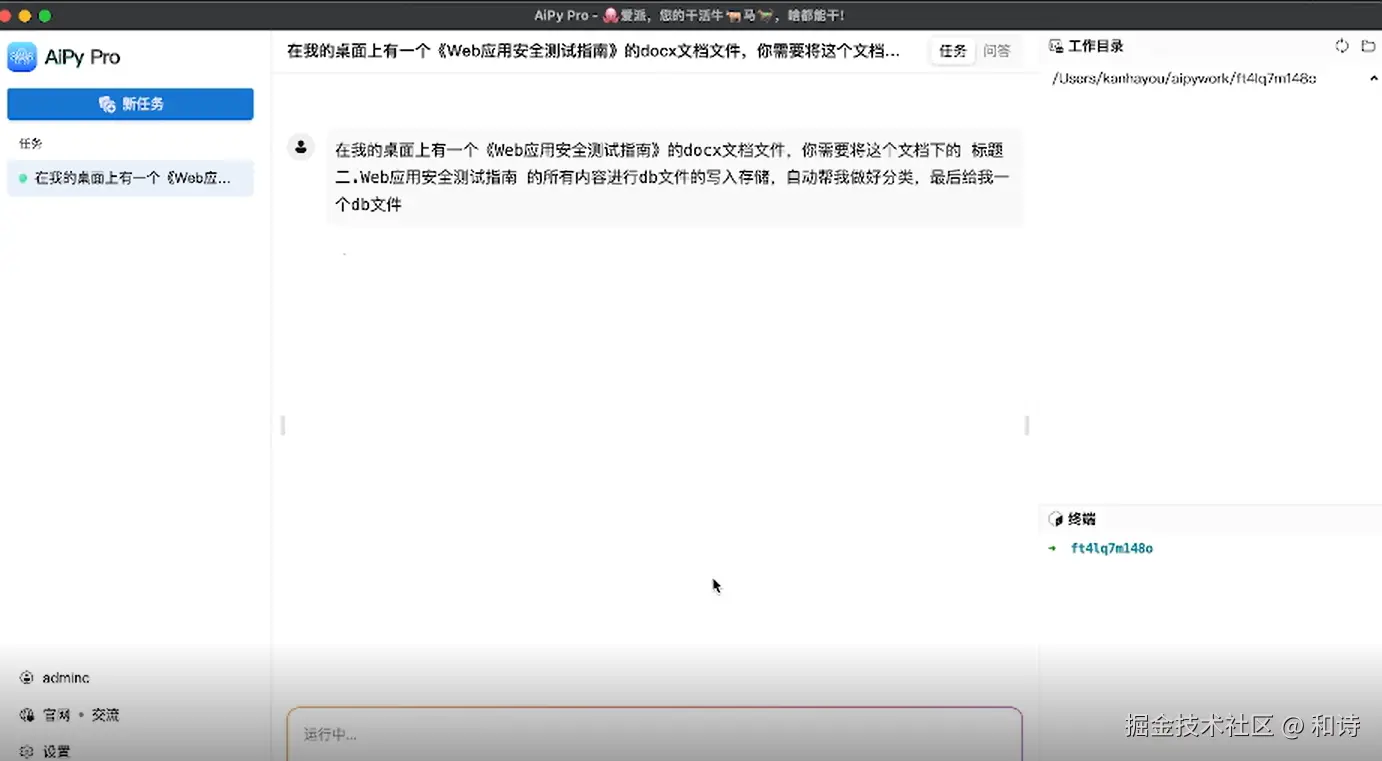Click the admino user avatar icon
Screen dimensions: 1382x761
[27, 678]
